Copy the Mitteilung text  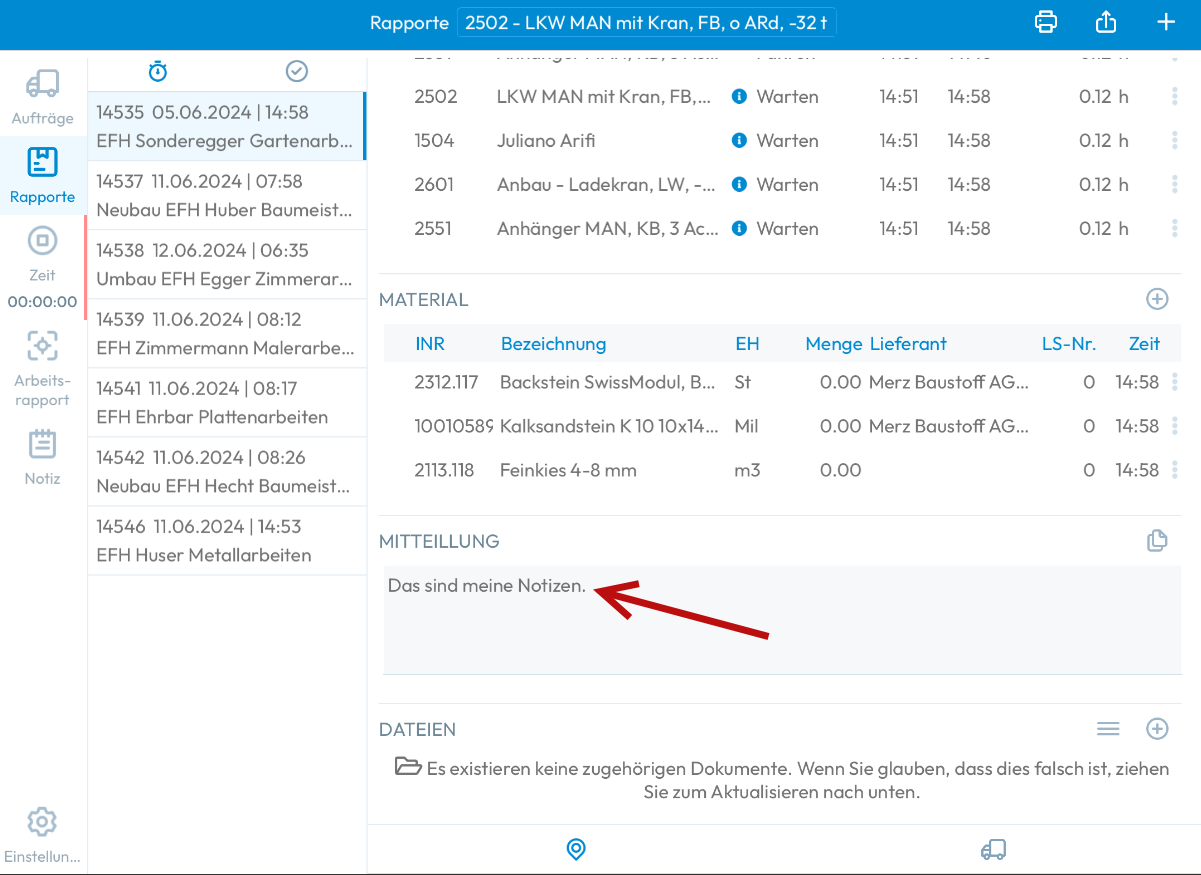1157,541
